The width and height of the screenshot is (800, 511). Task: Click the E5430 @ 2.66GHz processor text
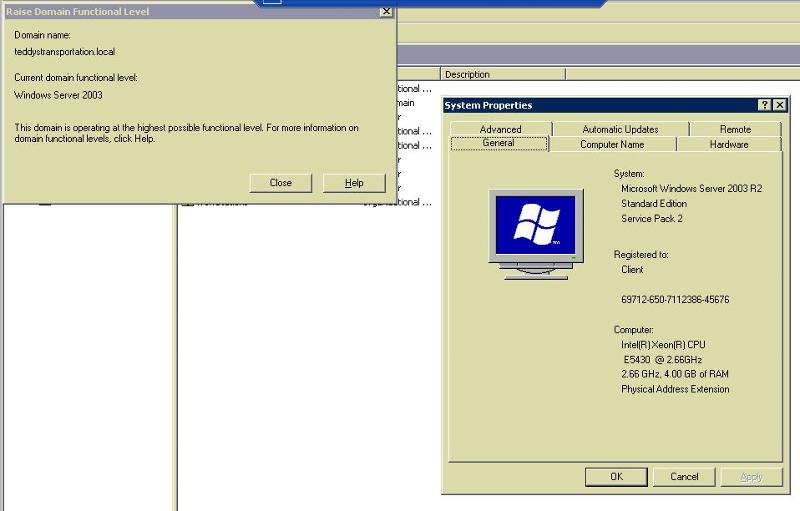663,360
